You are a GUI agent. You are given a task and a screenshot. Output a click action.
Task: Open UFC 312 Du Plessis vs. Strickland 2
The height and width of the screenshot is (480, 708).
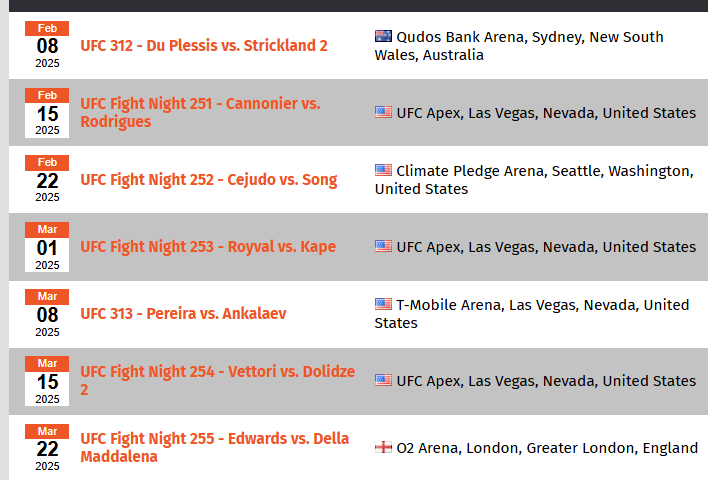[x=204, y=46]
